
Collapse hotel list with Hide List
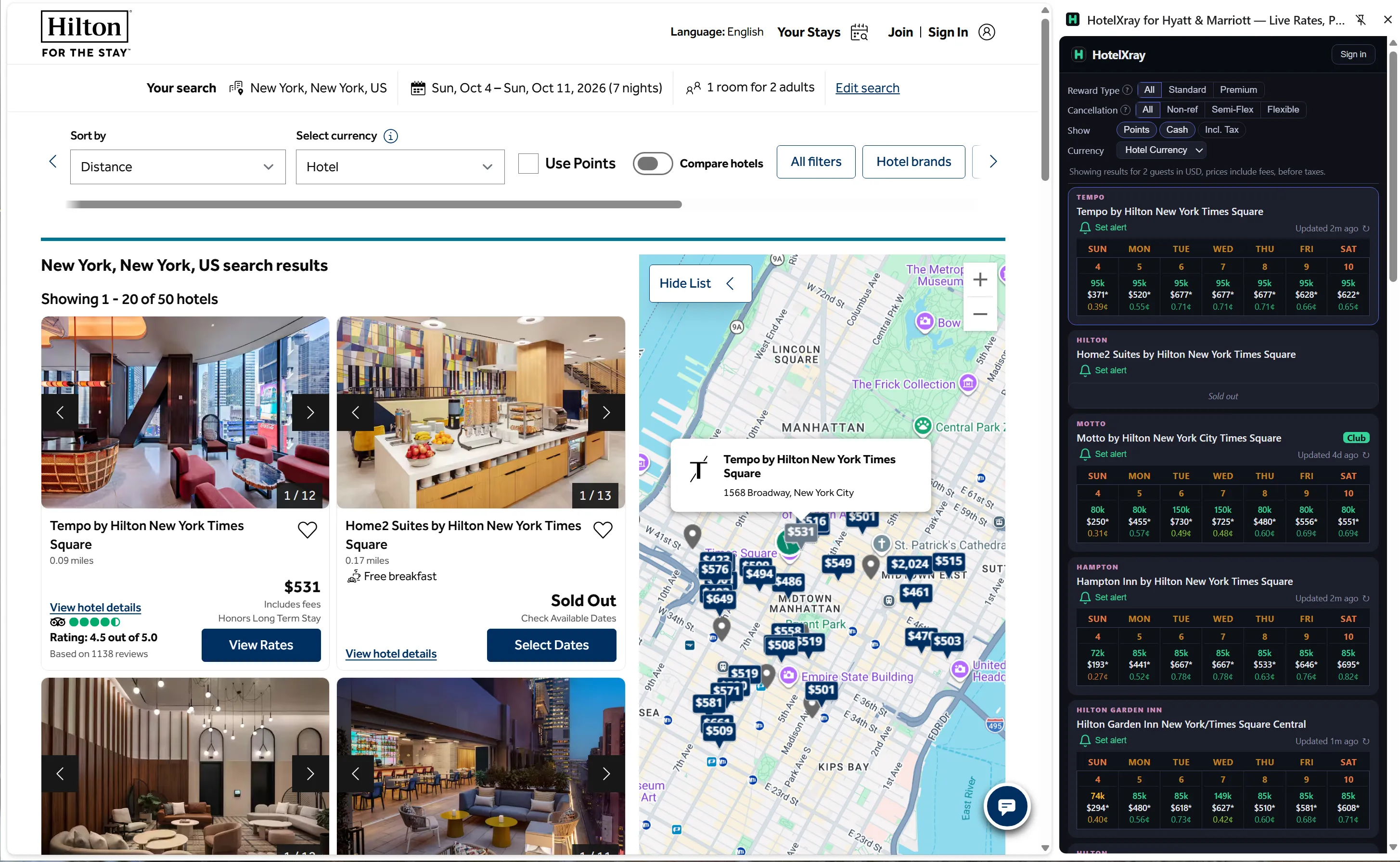point(700,283)
